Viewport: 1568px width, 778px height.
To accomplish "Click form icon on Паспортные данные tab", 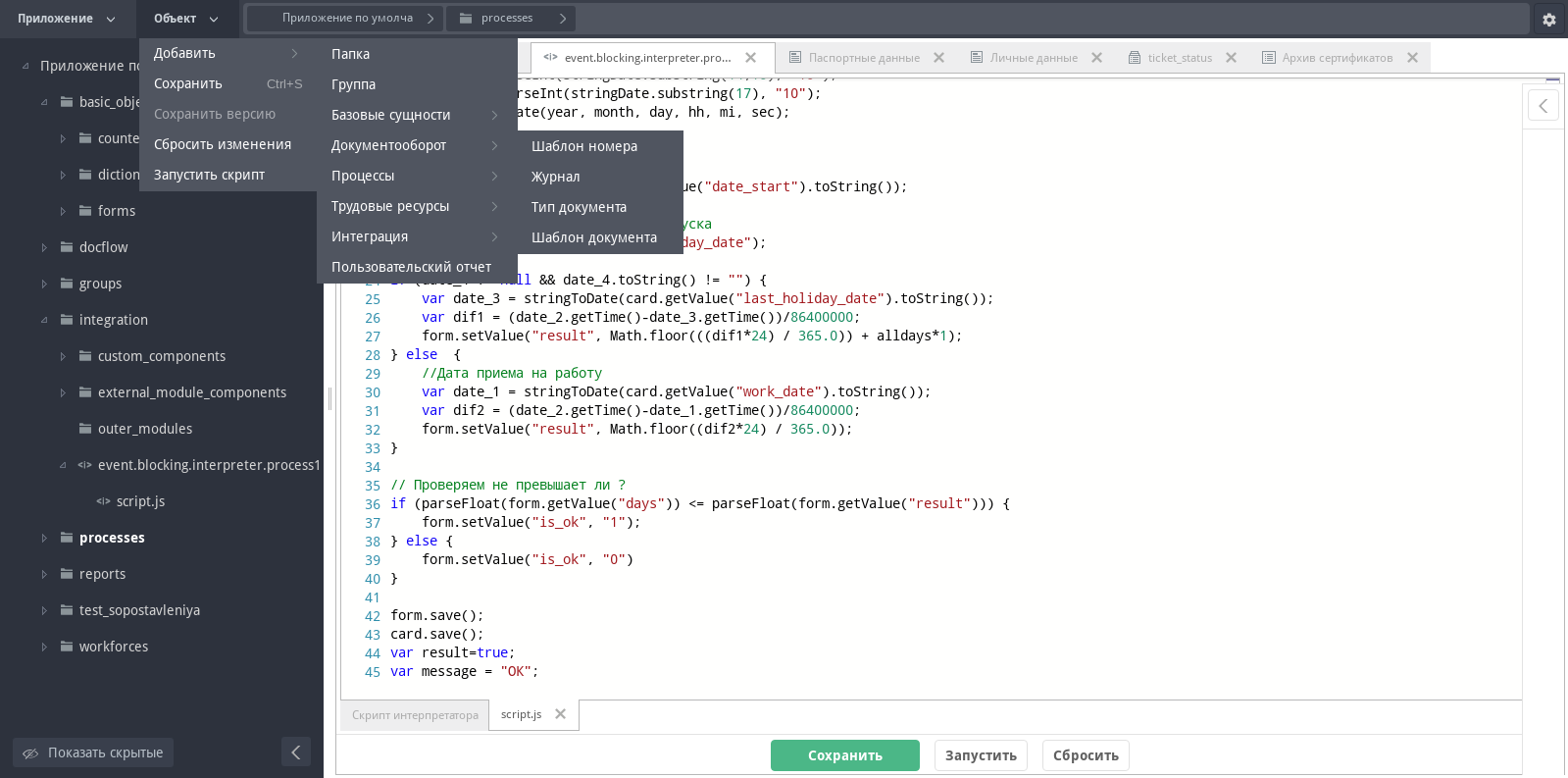I will [795, 57].
